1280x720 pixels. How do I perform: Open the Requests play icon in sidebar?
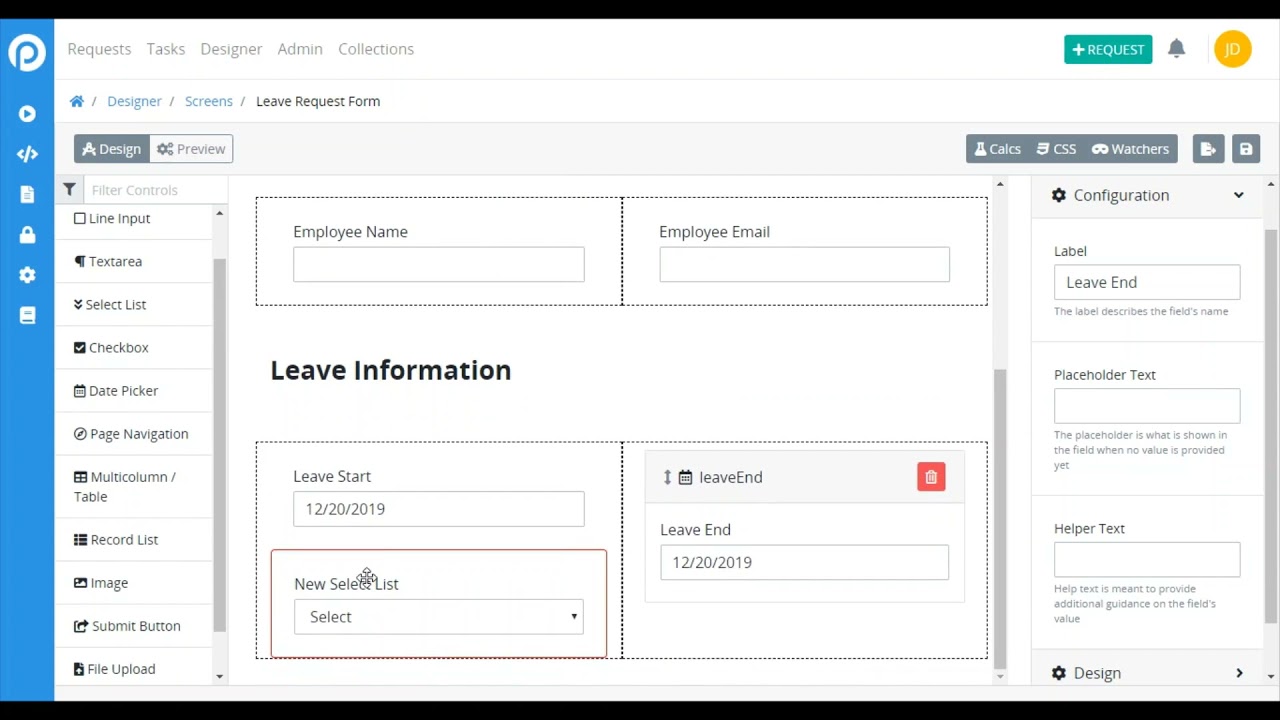coord(27,114)
